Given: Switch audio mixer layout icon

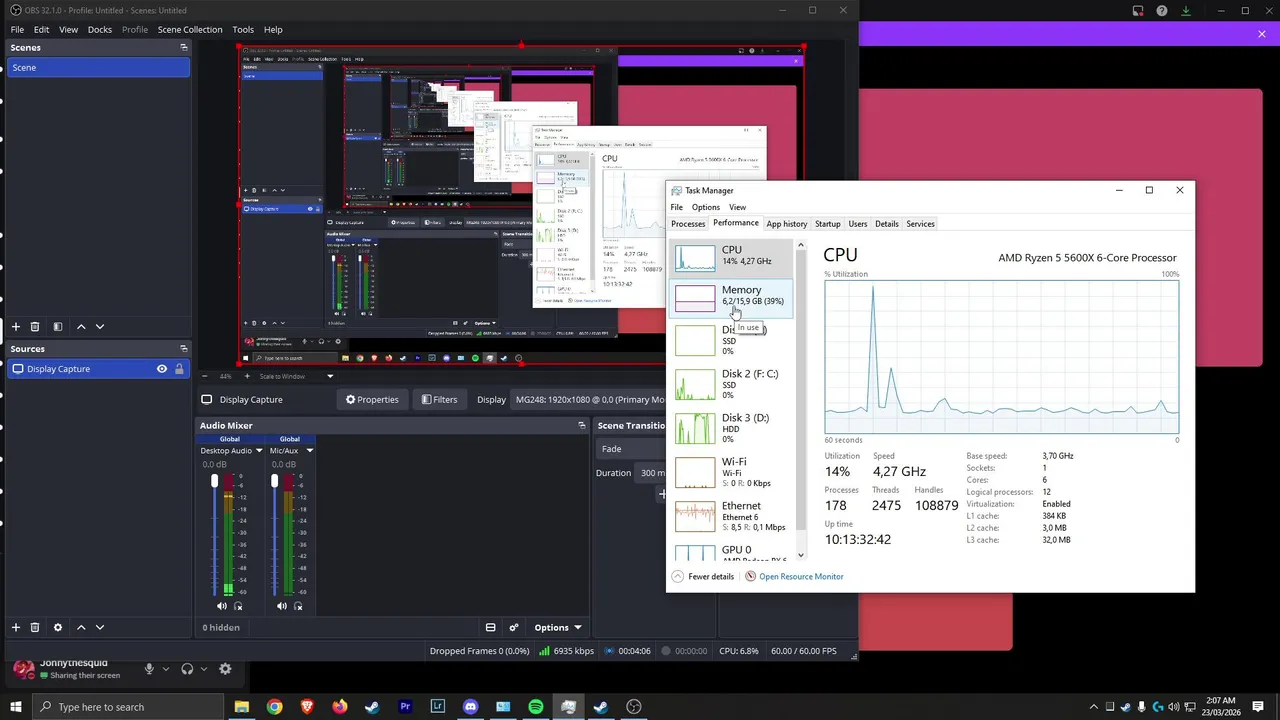Looking at the screenshot, I should 490,628.
